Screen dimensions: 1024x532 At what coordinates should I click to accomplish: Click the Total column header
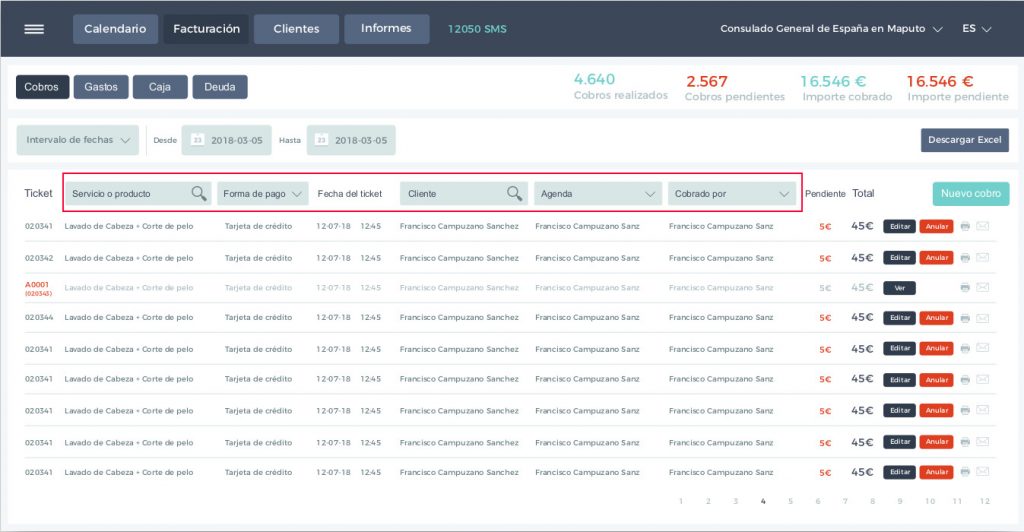(863, 193)
